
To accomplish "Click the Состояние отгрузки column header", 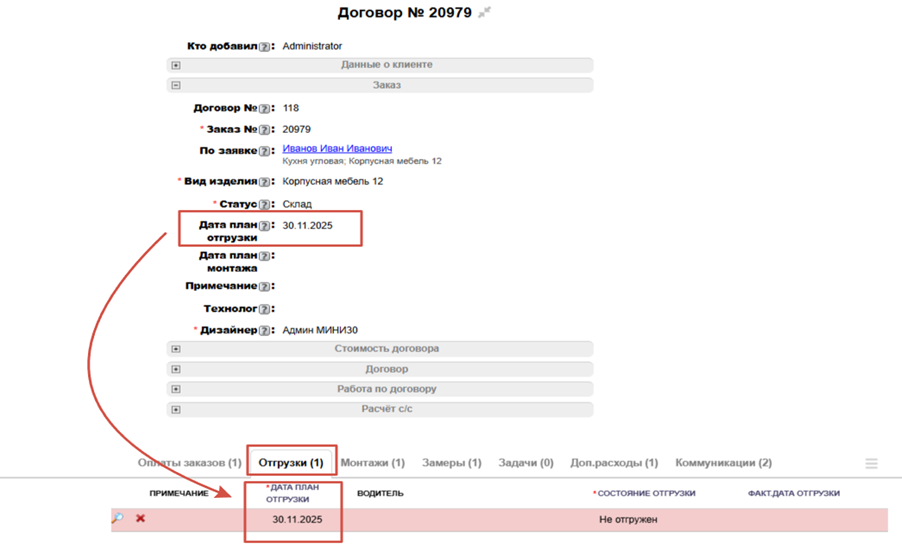I will [x=646, y=493].
